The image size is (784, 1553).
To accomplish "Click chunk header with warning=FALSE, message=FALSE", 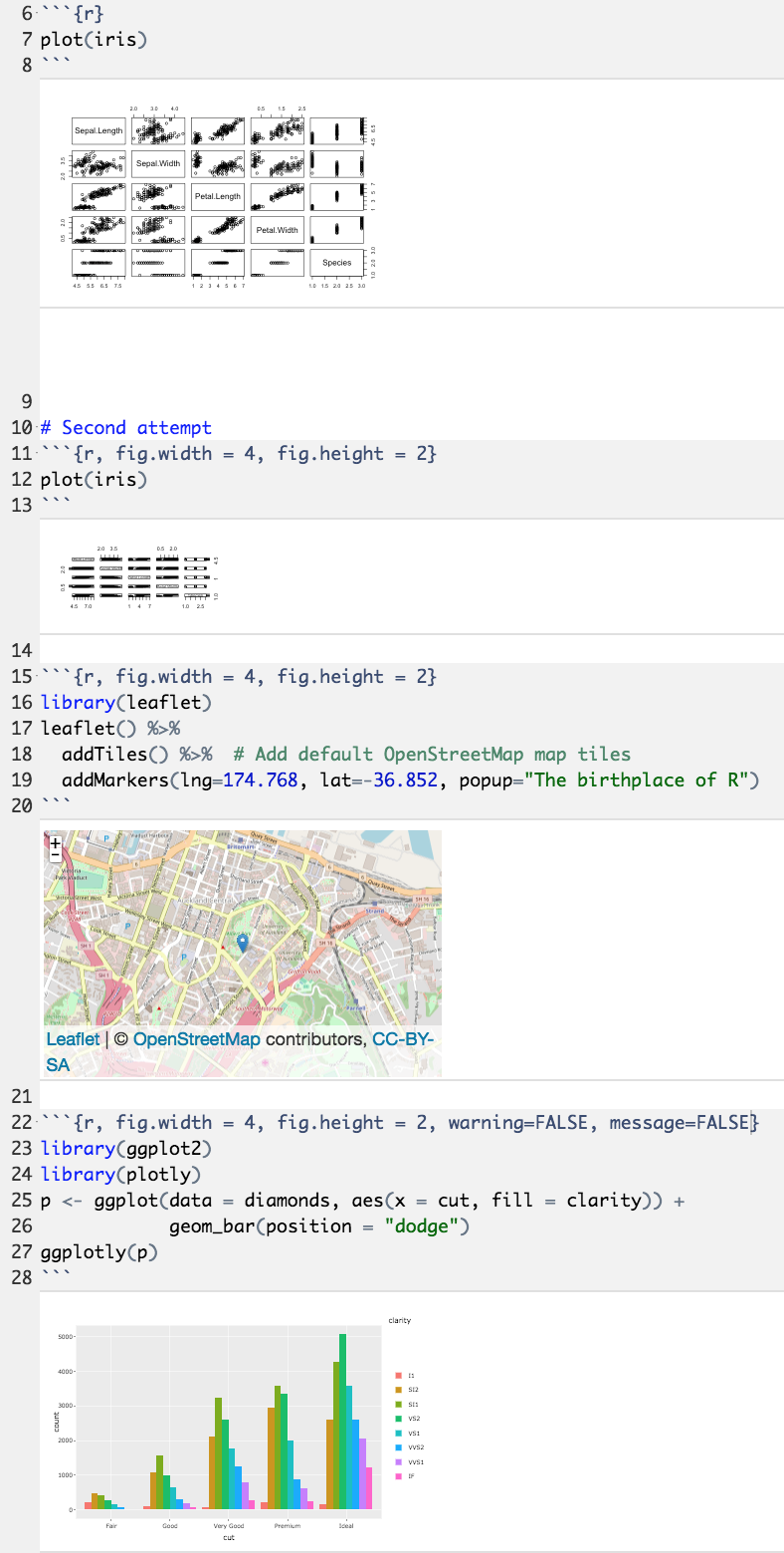I will (x=400, y=1123).
